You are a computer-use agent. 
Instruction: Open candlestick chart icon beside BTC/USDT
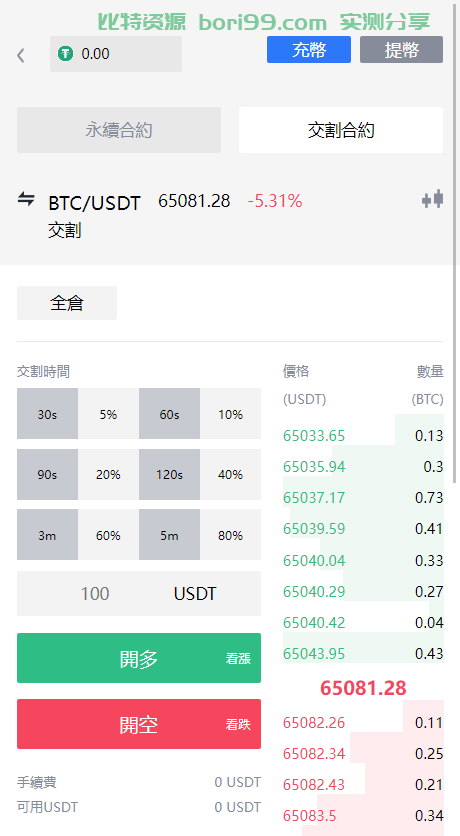tap(432, 200)
